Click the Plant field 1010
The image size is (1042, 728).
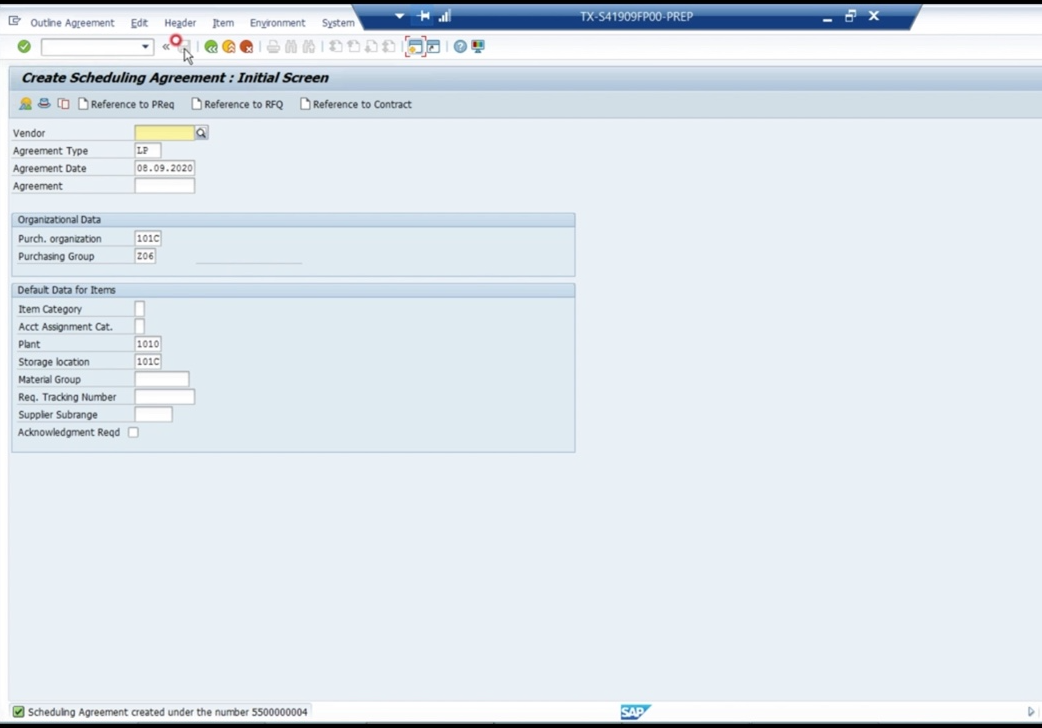point(148,344)
